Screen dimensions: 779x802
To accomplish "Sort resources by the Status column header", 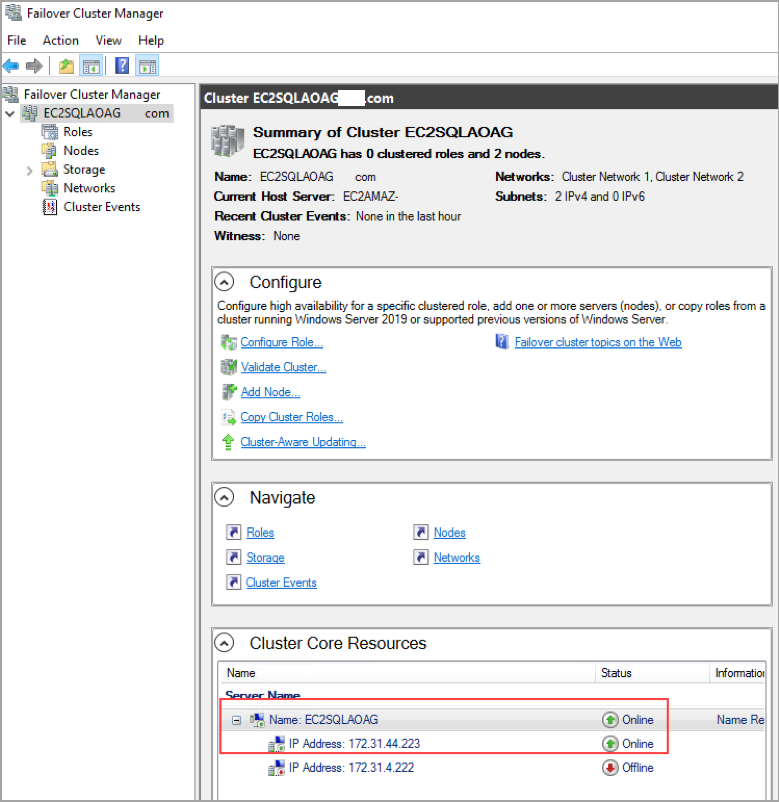I will (652, 673).
